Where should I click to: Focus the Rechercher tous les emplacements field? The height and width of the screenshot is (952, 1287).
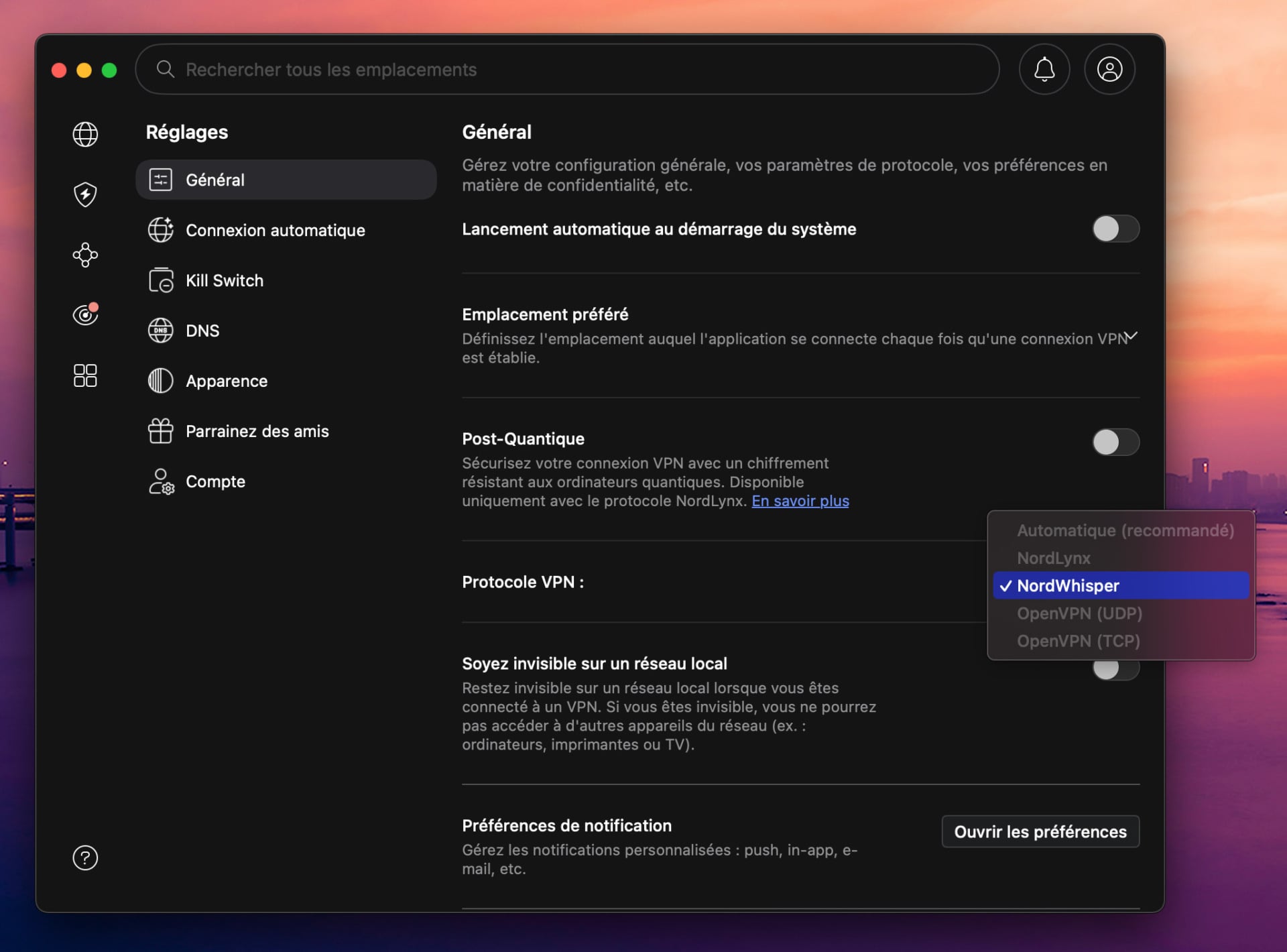point(567,69)
